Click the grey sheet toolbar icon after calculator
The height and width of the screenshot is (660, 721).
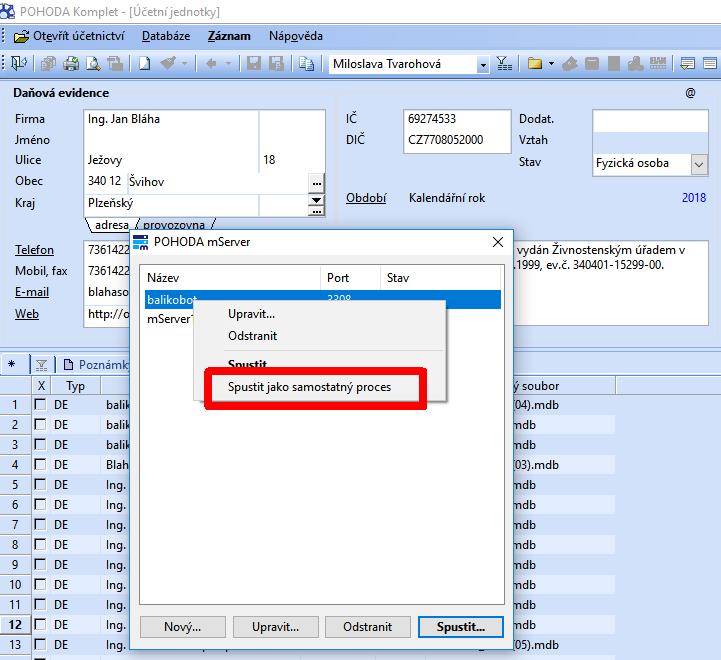click(x=614, y=63)
